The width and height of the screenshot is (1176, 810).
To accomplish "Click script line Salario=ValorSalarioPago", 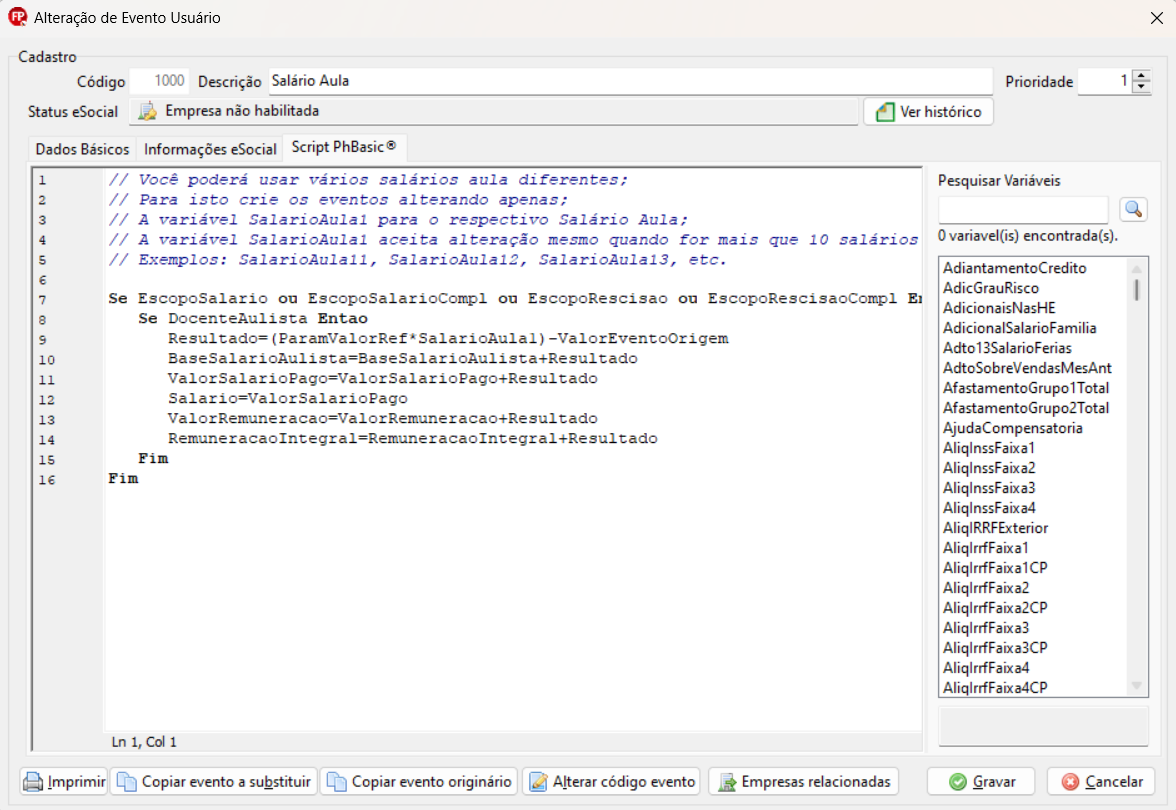I will point(288,398).
